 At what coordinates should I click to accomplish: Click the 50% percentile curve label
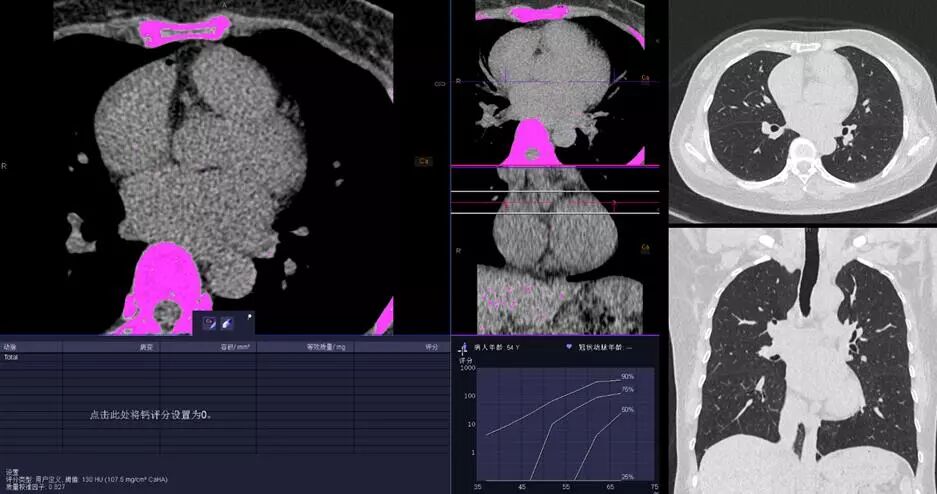[x=627, y=410]
